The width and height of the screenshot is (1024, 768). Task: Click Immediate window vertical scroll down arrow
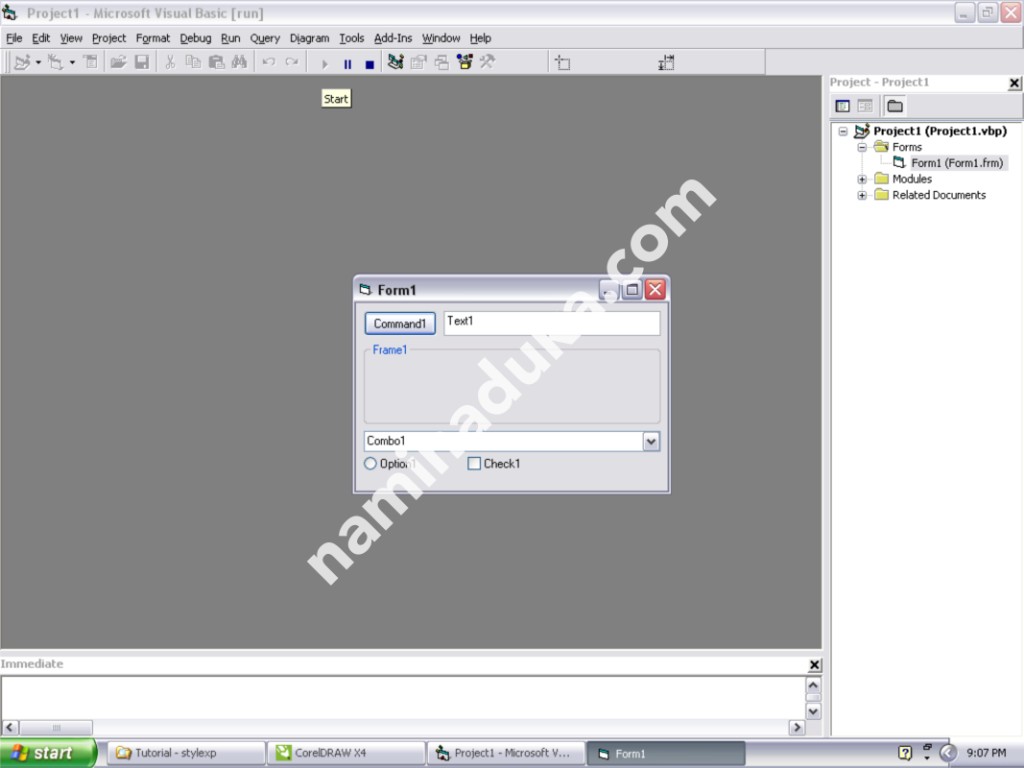click(x=813, y=711)
